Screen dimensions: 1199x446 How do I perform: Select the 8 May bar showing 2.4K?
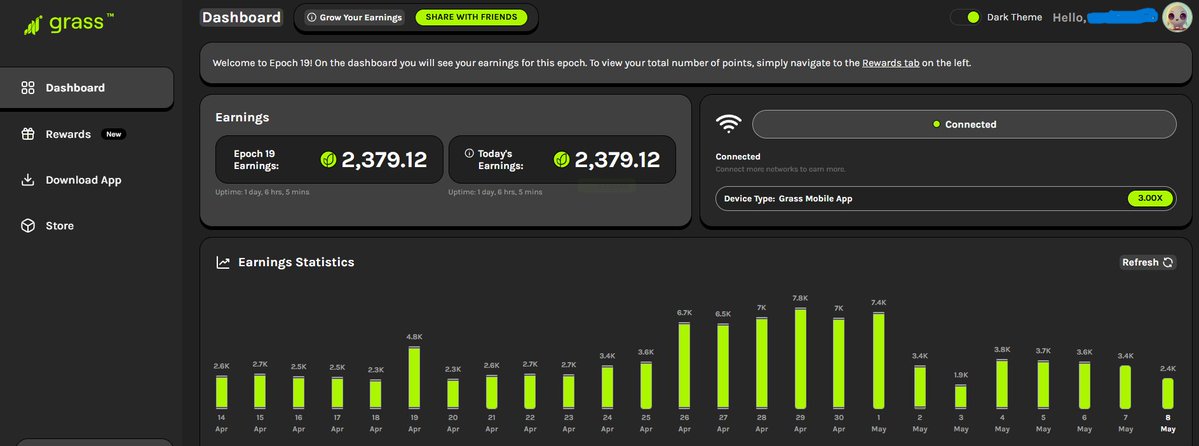tap(1168, 393)
